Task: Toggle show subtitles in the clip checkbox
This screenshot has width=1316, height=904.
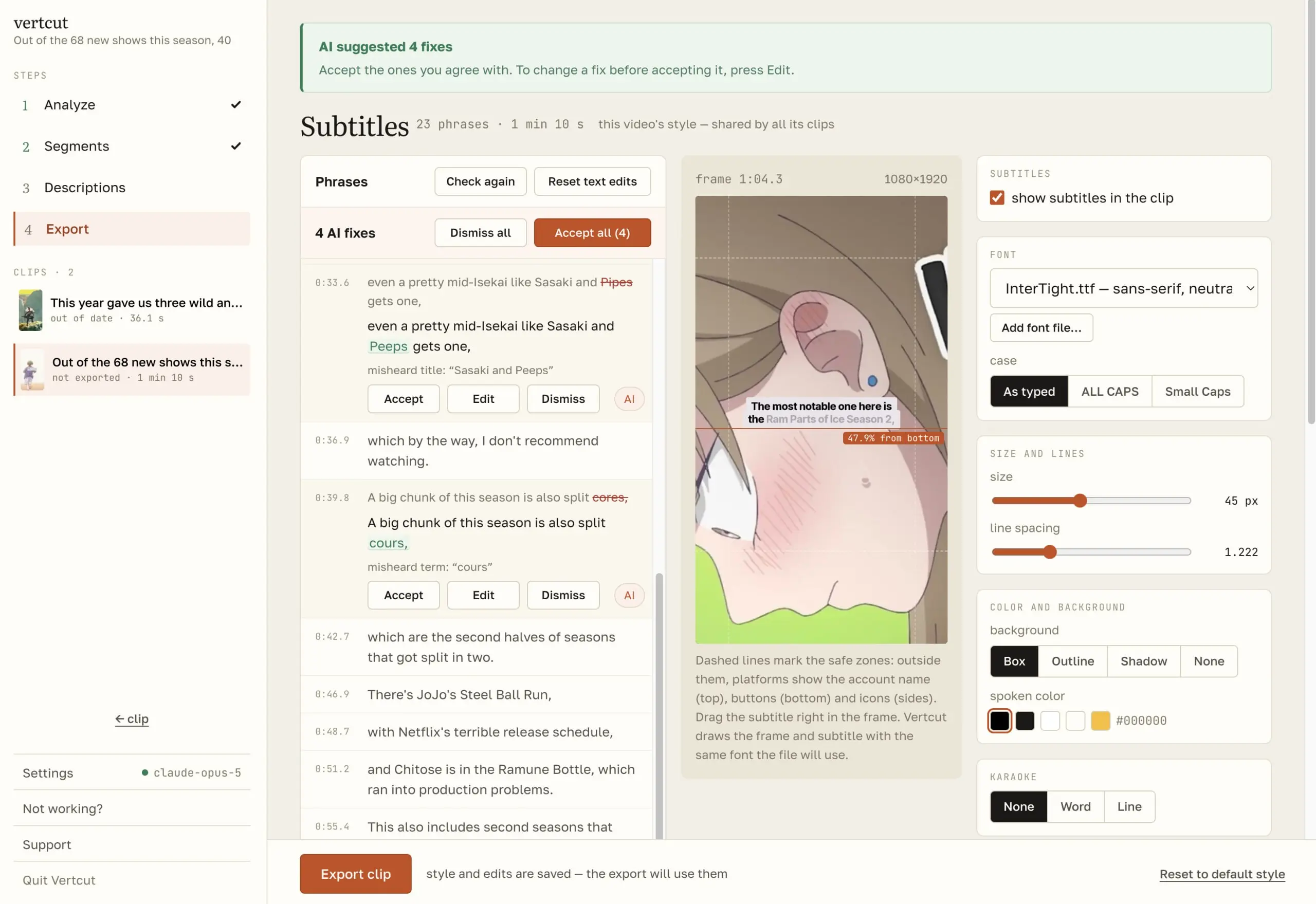Action: pyautogui.click(x=996, y=198)
